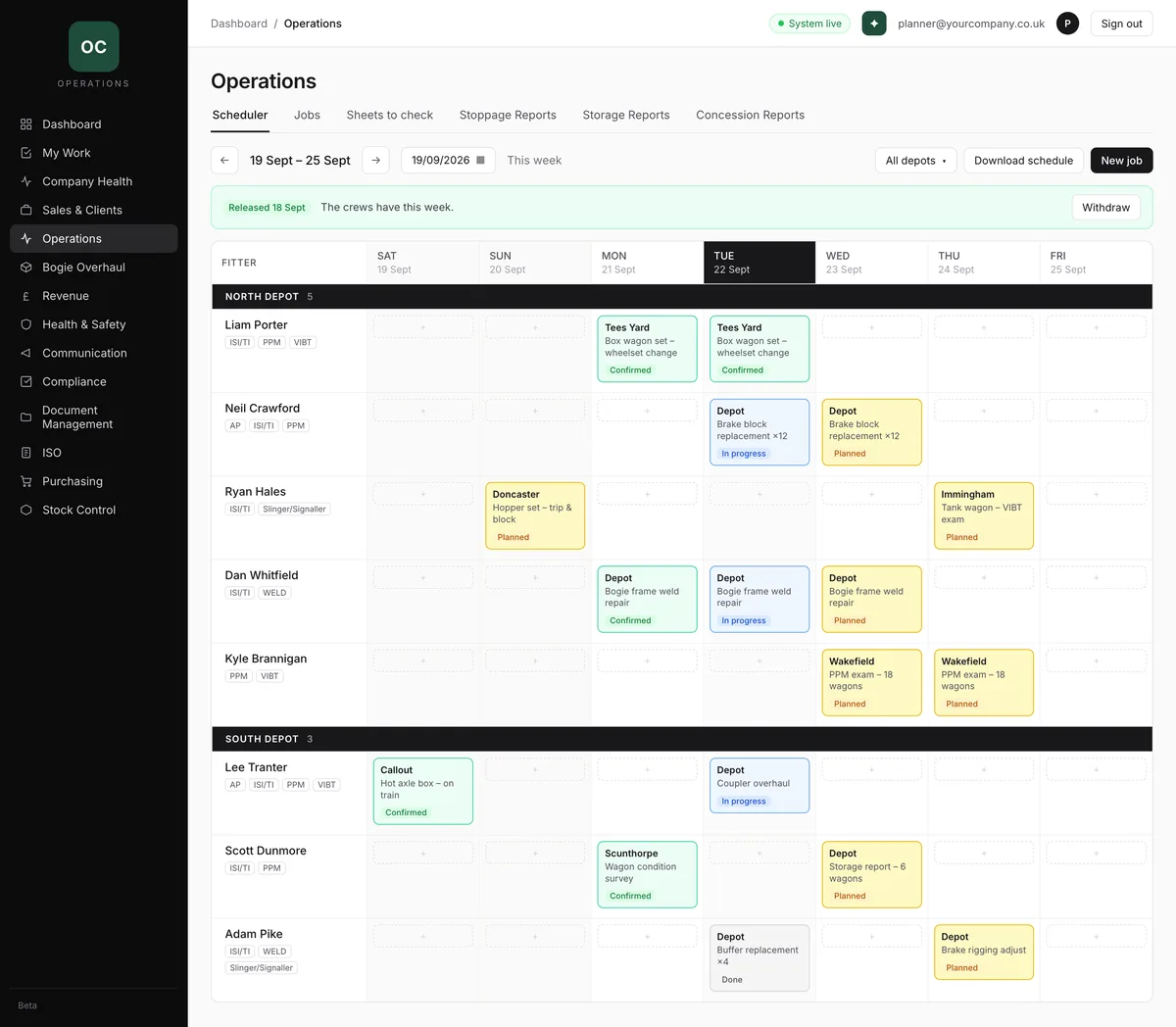Screen dimensions: 1176x1027
Task: Click the Company Health pulse icon
Action: [x=26, y=181]
